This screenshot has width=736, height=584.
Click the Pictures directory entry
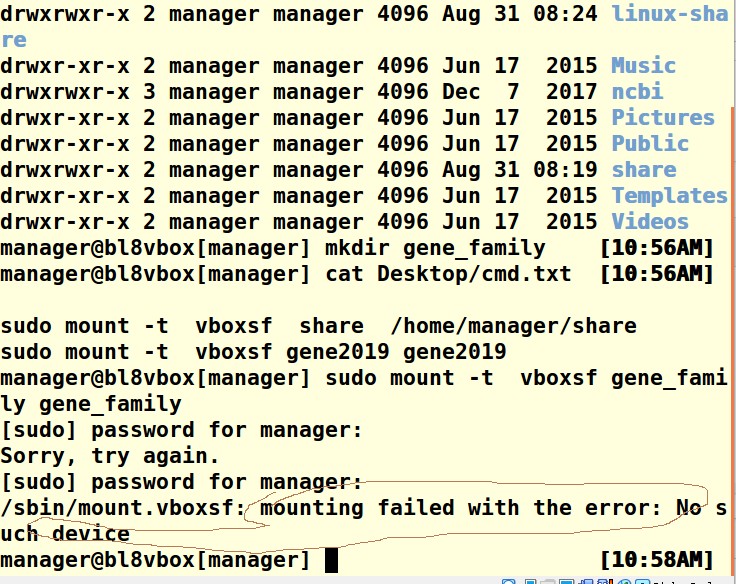[x=663, y=117]
